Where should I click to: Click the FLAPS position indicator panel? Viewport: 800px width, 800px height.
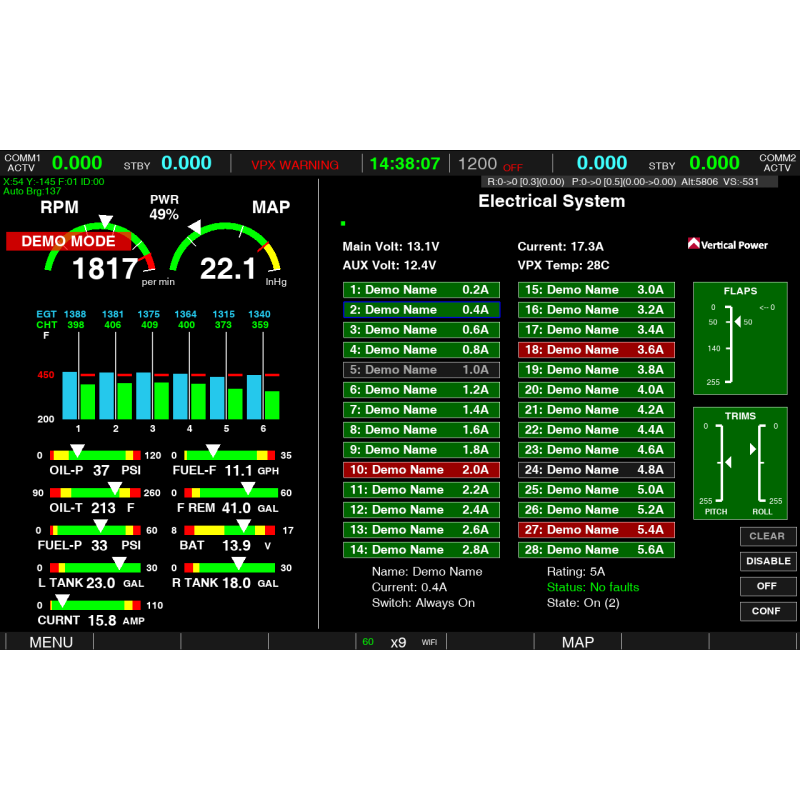(x=740, y=337)
